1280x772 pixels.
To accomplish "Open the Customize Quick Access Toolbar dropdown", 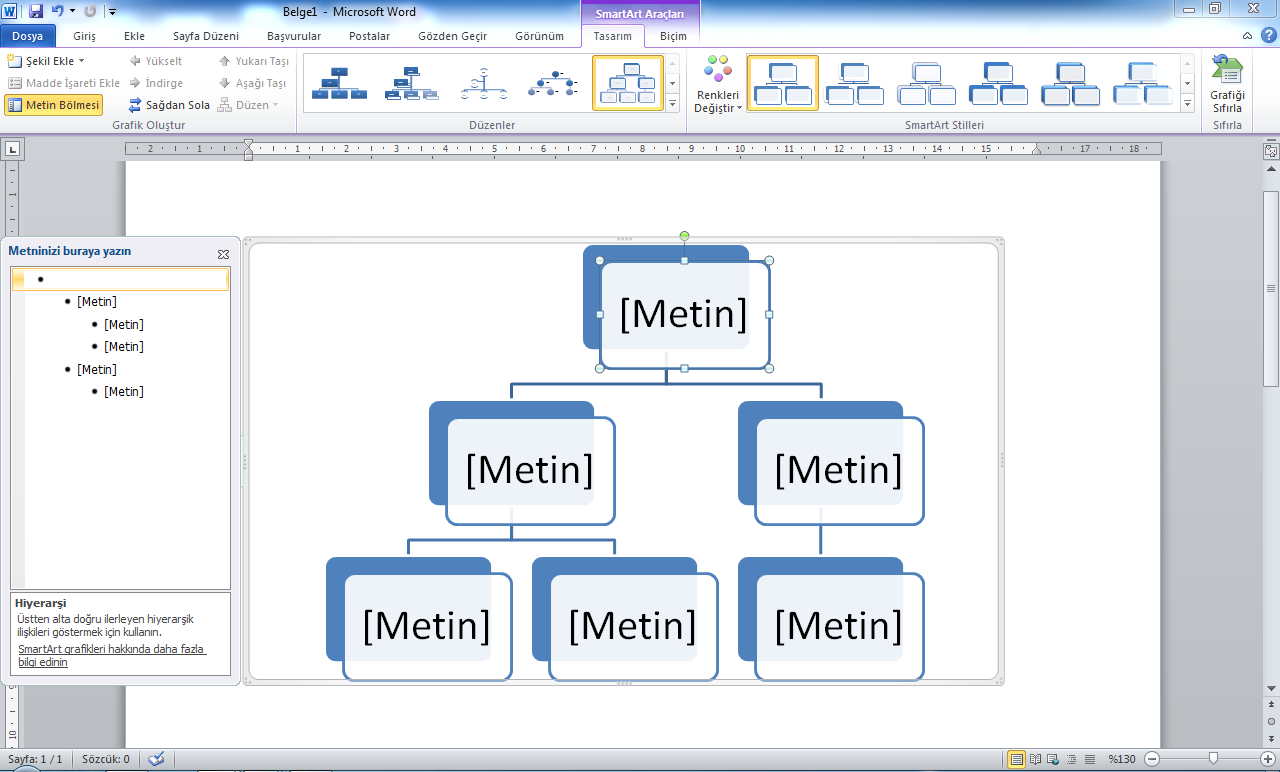I will coord(112,12).
